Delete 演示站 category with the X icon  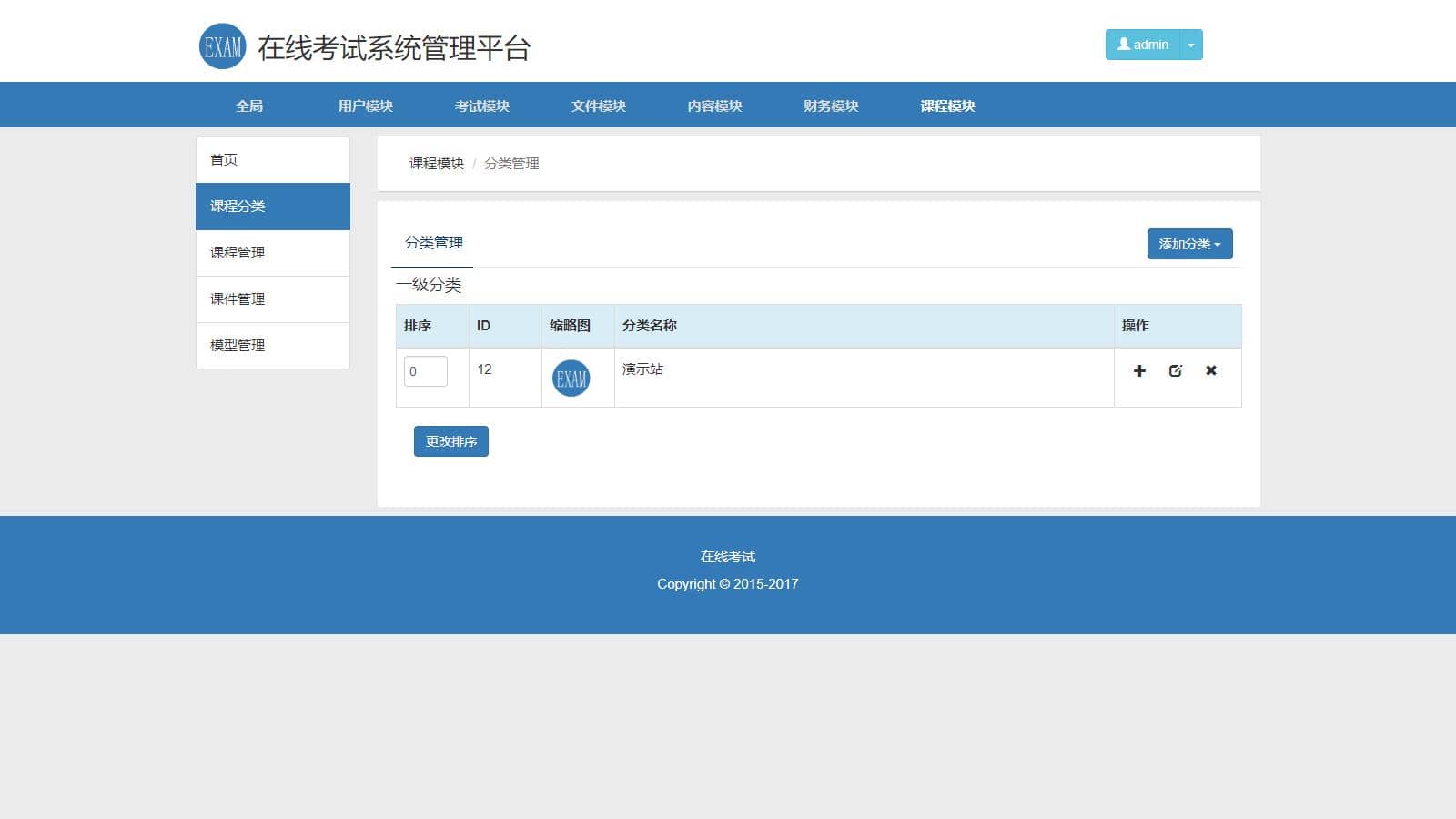[x=1210, y=370]
